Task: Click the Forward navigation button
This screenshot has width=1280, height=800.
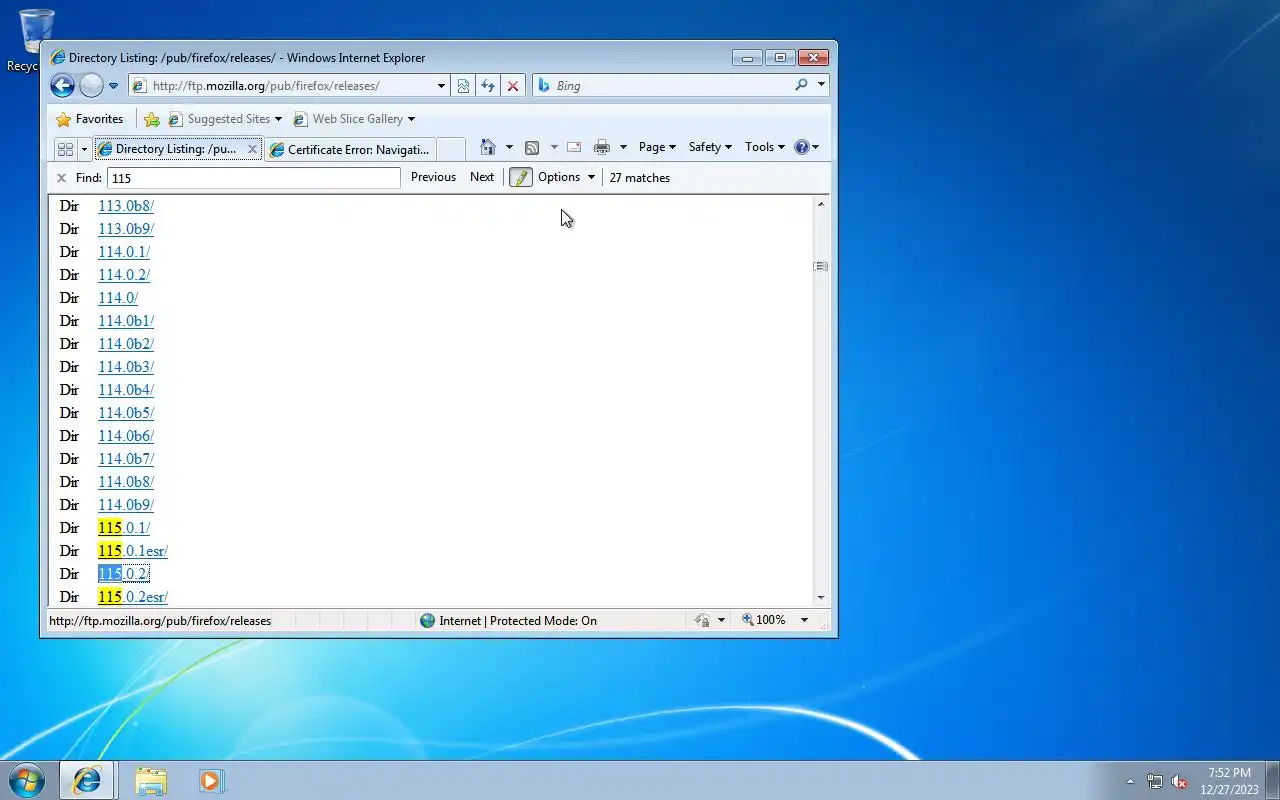Action: pos(91,86)
